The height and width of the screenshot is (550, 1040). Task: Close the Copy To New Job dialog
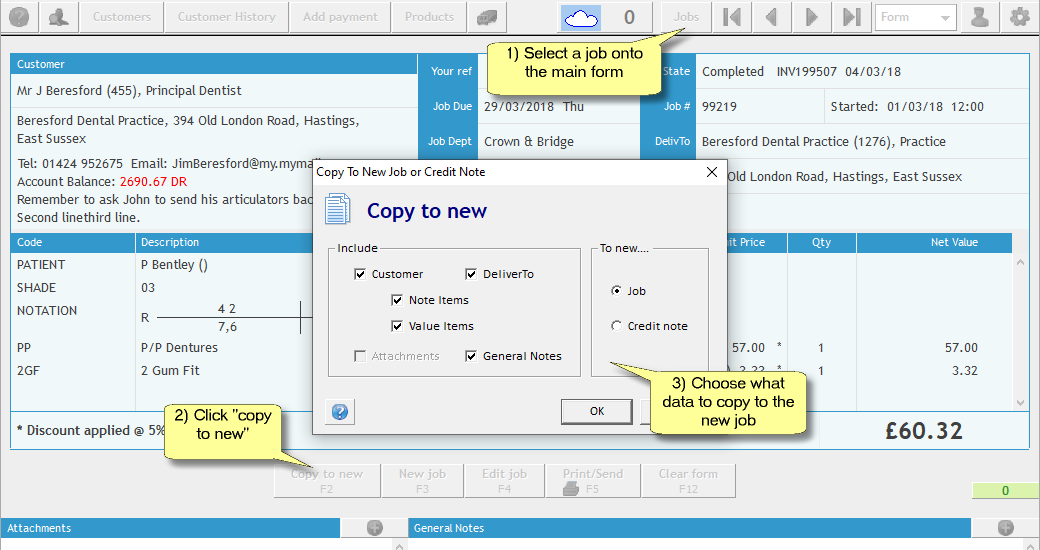tap(712, 172)
